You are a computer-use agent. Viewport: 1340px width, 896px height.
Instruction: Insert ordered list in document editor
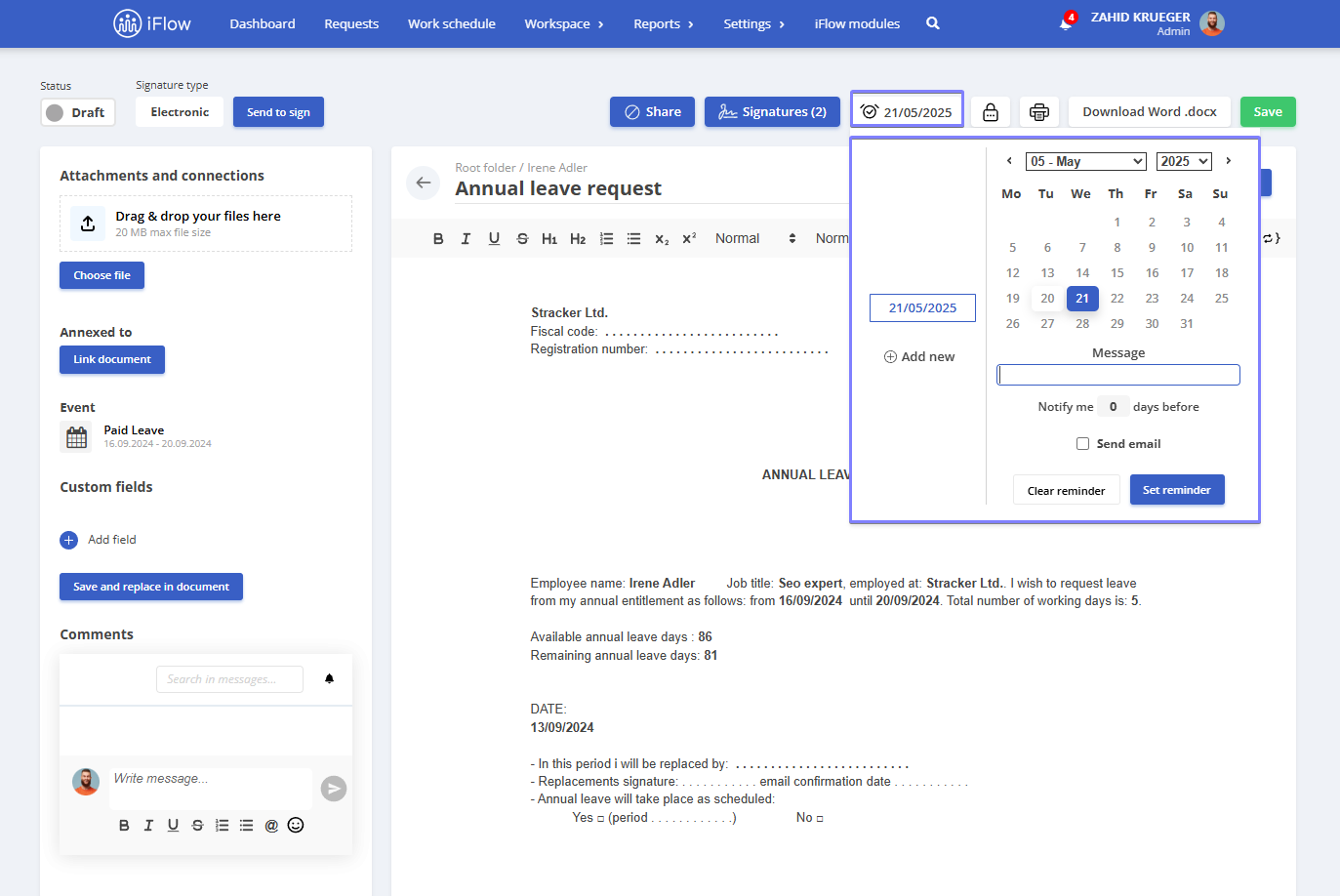606,238
